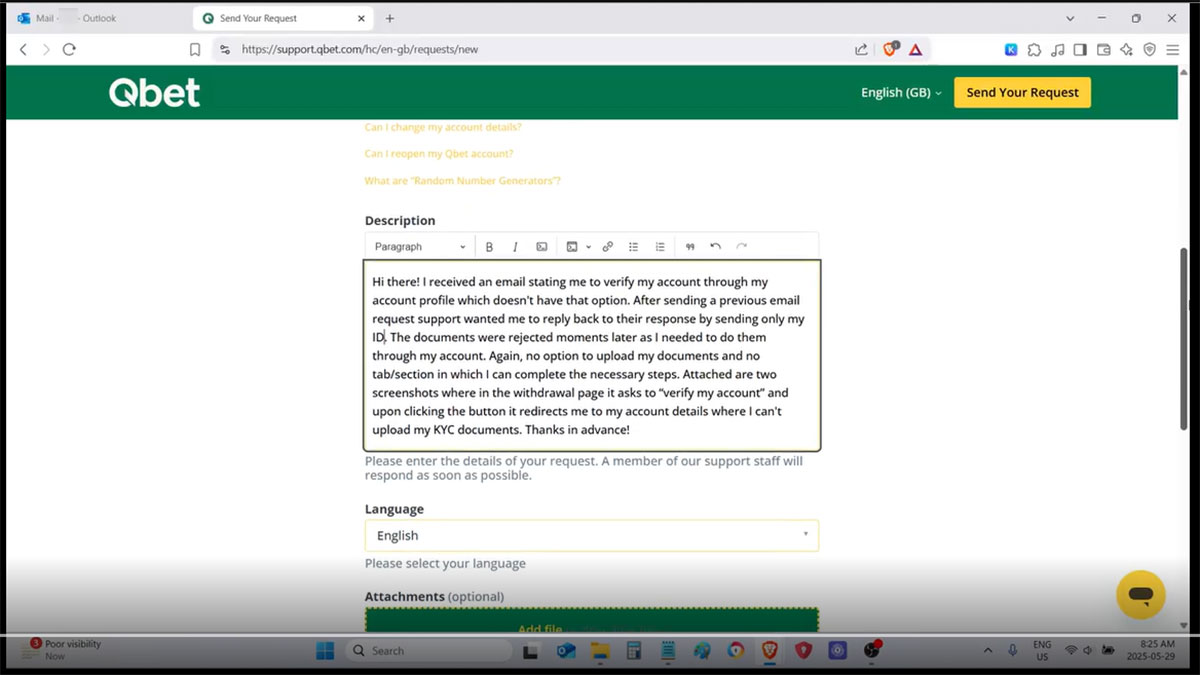This screenshot has height=675, width=1200.
Task: Open the blue K browser extension
Action: tap(1011, 49)
